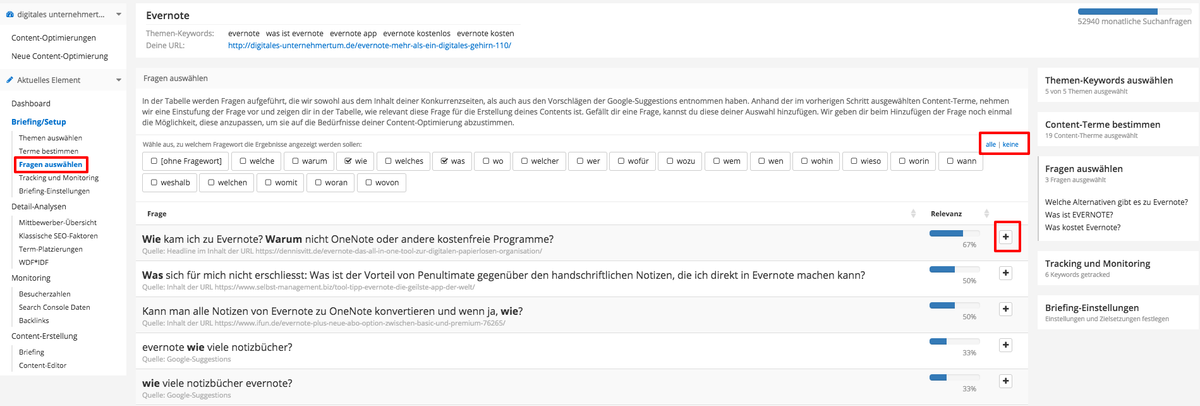Select all question words with 'alle'
Image resolution: width=1200 pixels, height=406 pixels.
991,145
